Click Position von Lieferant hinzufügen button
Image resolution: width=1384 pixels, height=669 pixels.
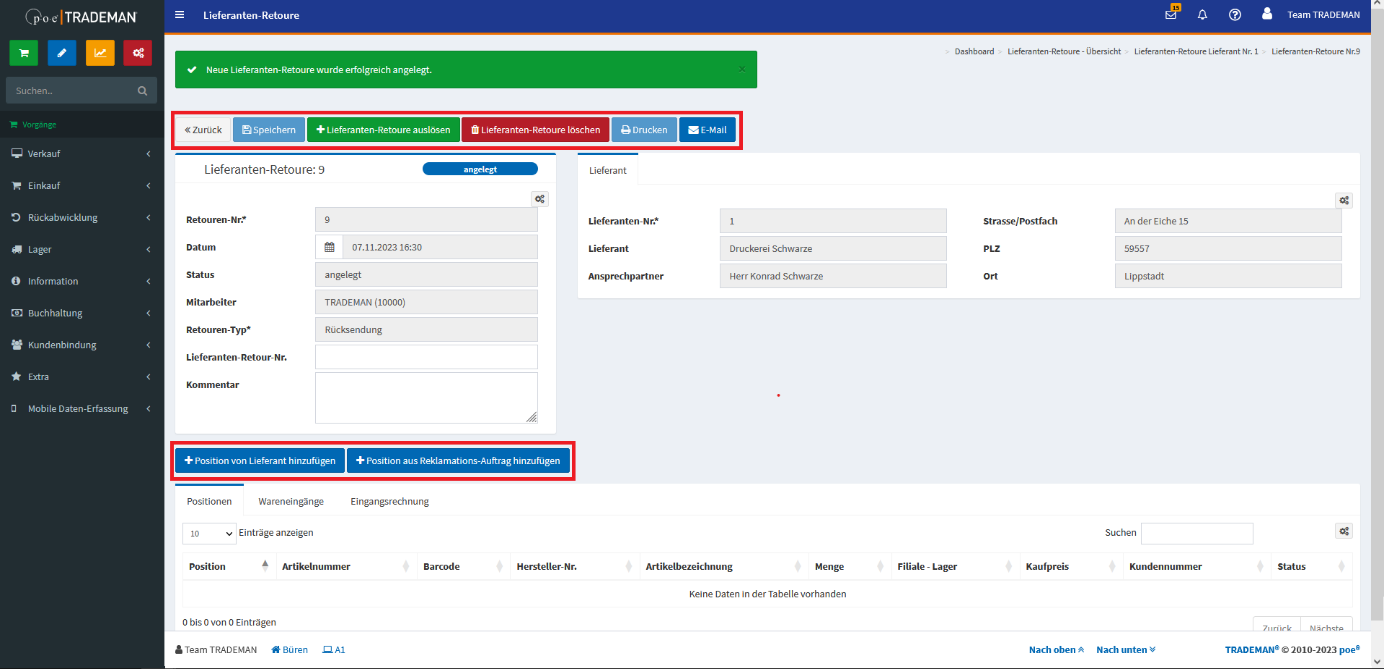pyautogui.click(x=260, y=460)
